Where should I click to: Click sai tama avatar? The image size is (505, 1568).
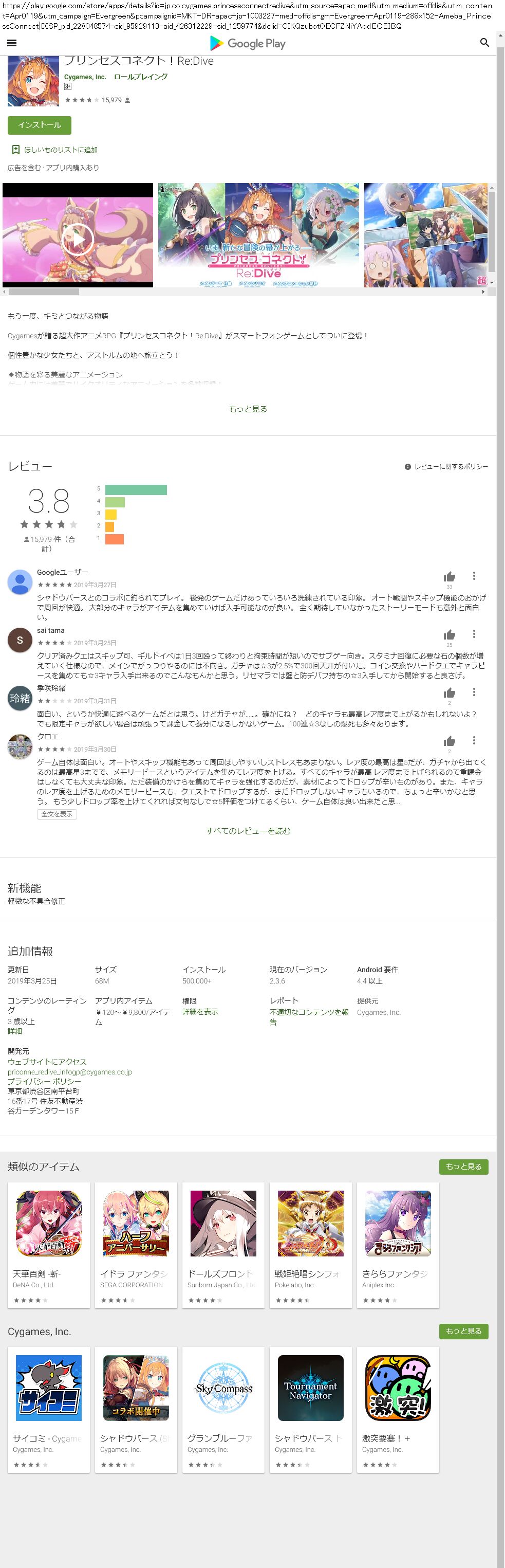click(x=20, y=640)
